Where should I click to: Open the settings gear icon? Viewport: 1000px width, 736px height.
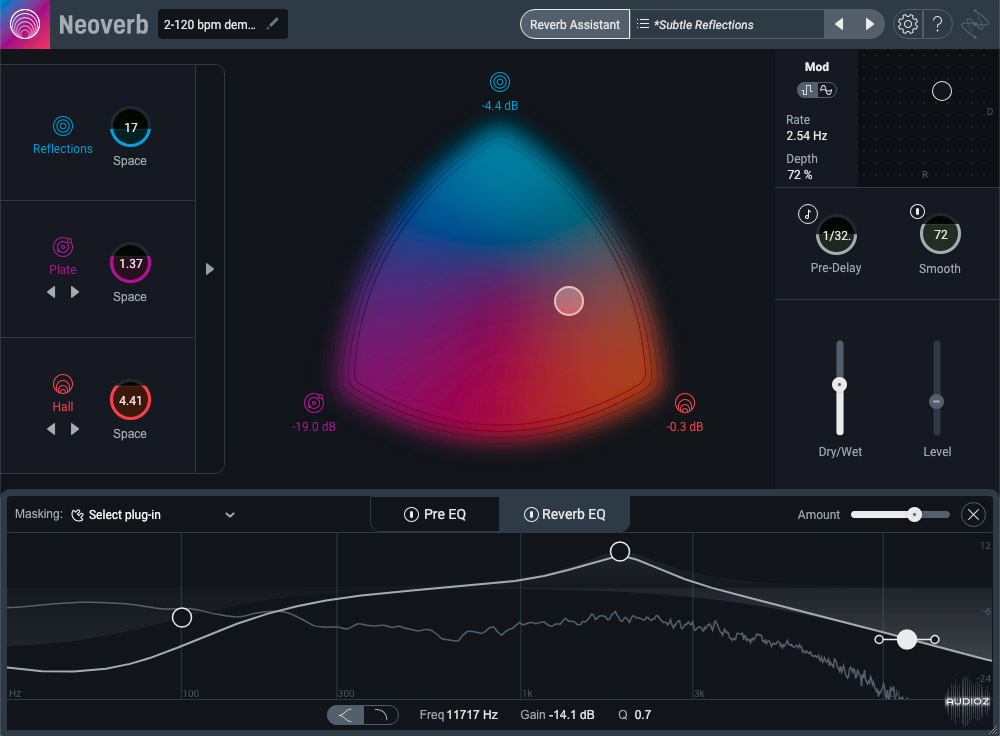907,24
